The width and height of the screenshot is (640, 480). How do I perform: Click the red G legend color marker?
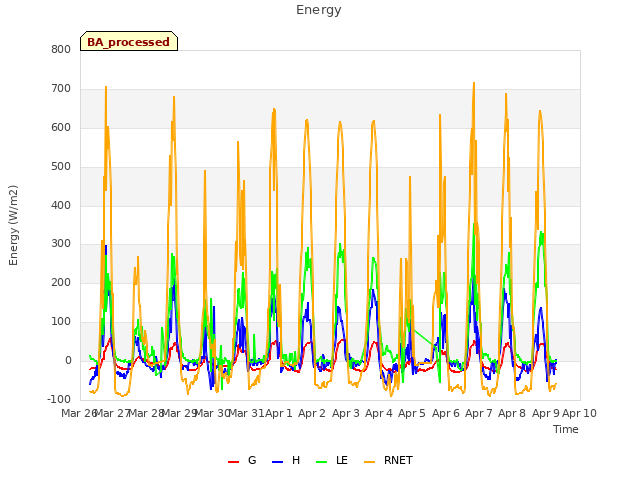[x=233, y=462]
